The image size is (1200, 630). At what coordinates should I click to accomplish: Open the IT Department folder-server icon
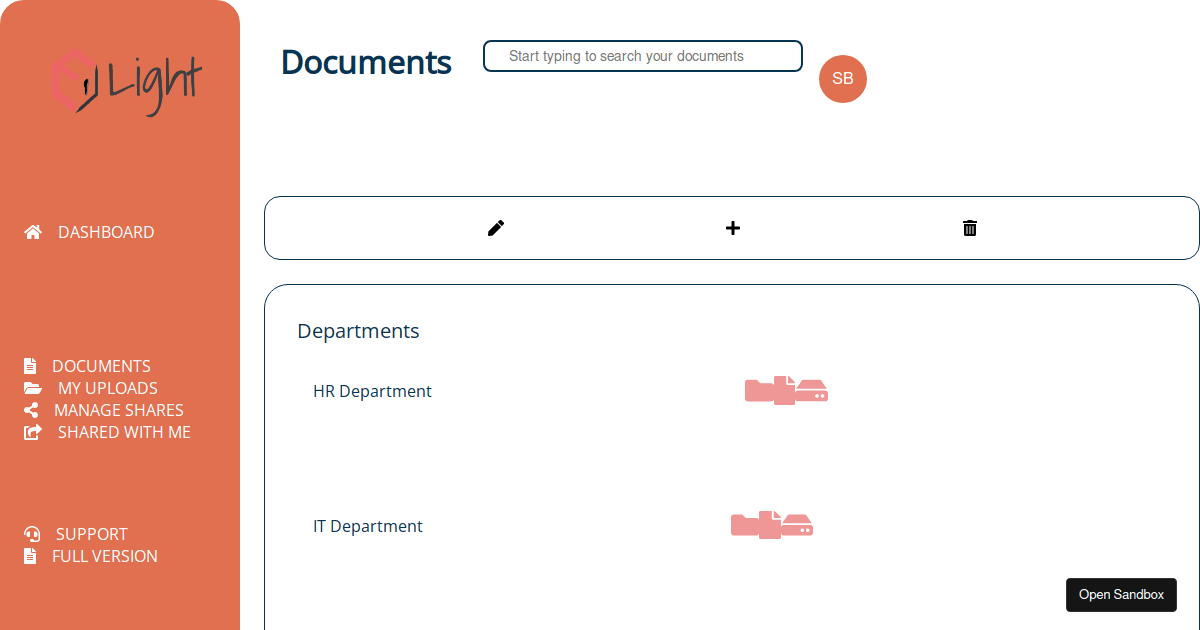click(772, 525)
